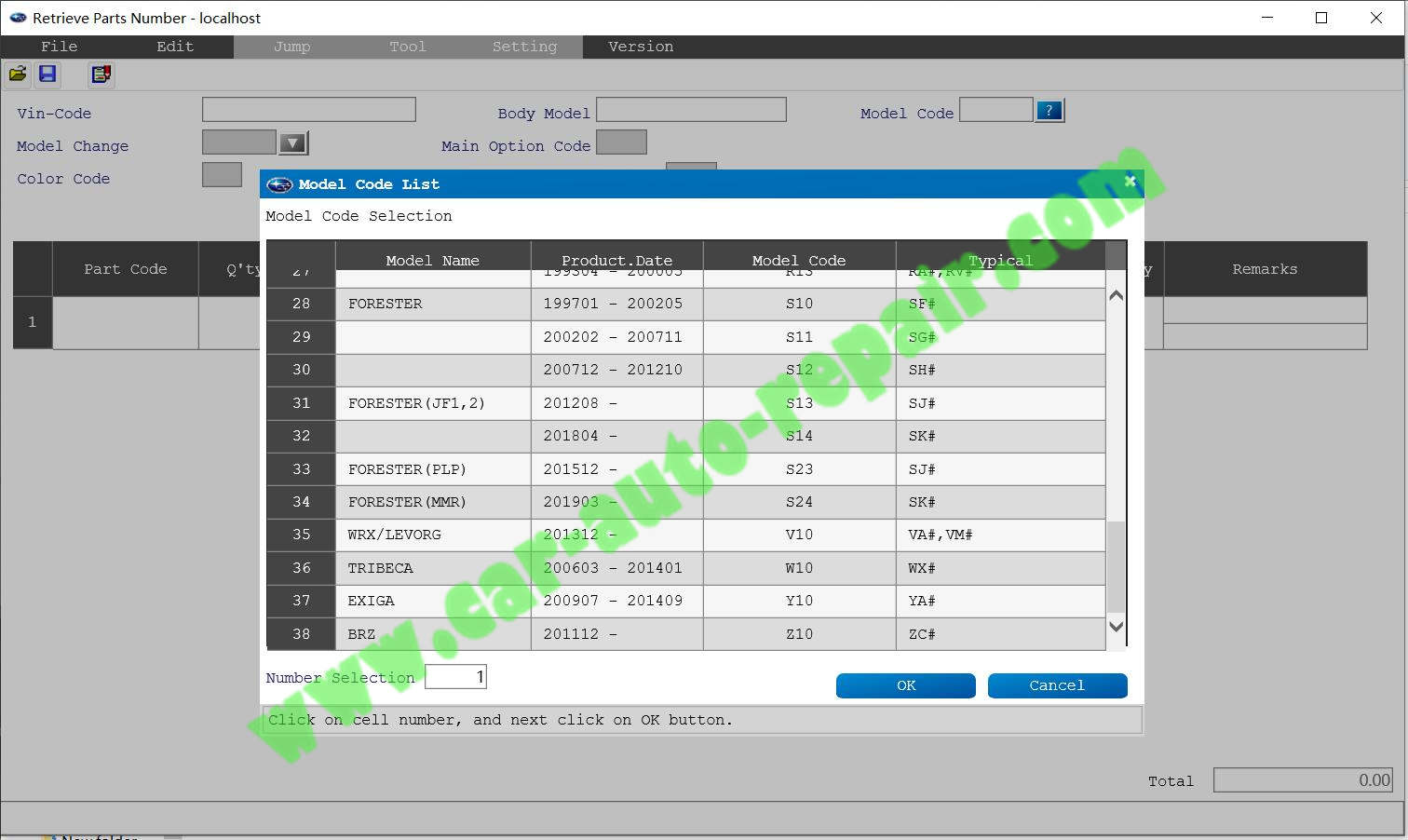Image resolution: width=1408 pixels, height=840 pixels.
Task: Confirm selection with the OK button
Action: coord(906,685)
